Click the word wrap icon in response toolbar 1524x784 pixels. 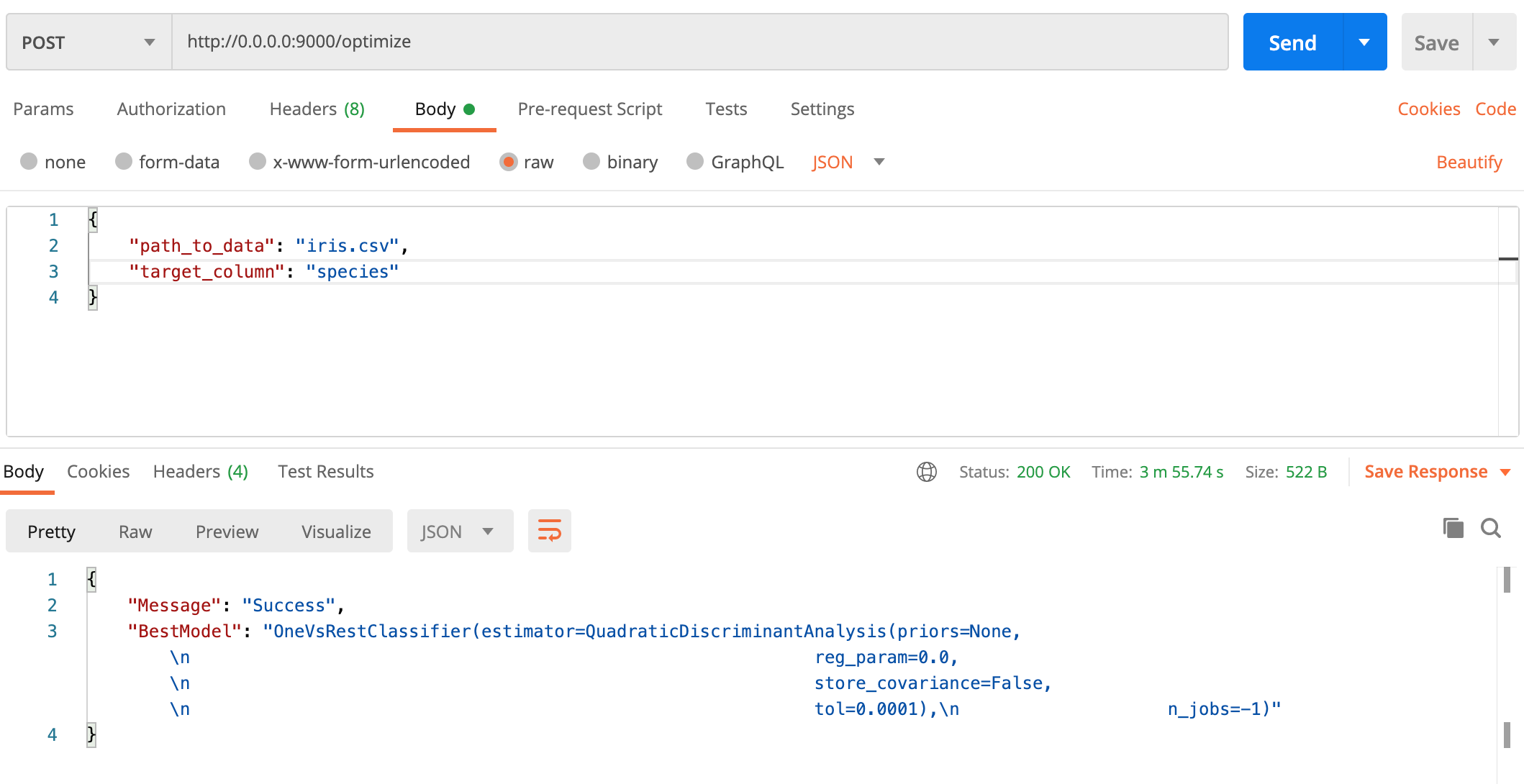pyautogui.click(x=549, y=532)
